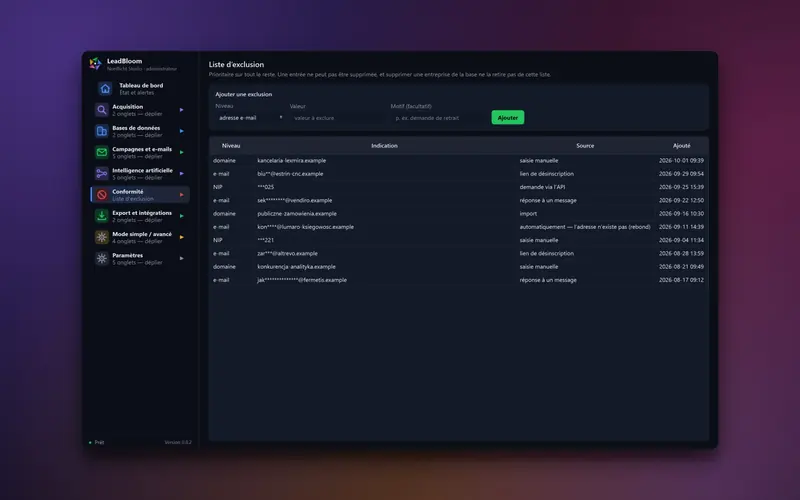Screen dimensions: 800x500
Task: Click the Source column header
Action: click(x=585, y=146)
